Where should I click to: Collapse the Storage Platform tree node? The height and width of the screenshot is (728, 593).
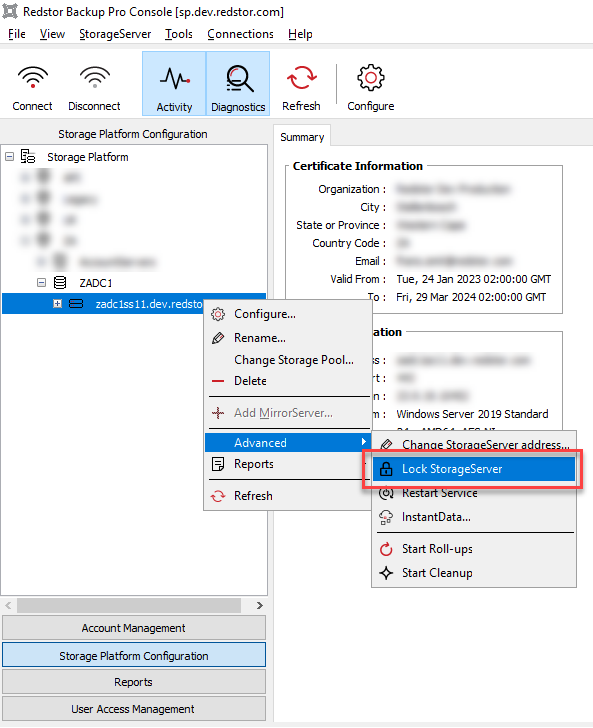(x=9, y=157)
